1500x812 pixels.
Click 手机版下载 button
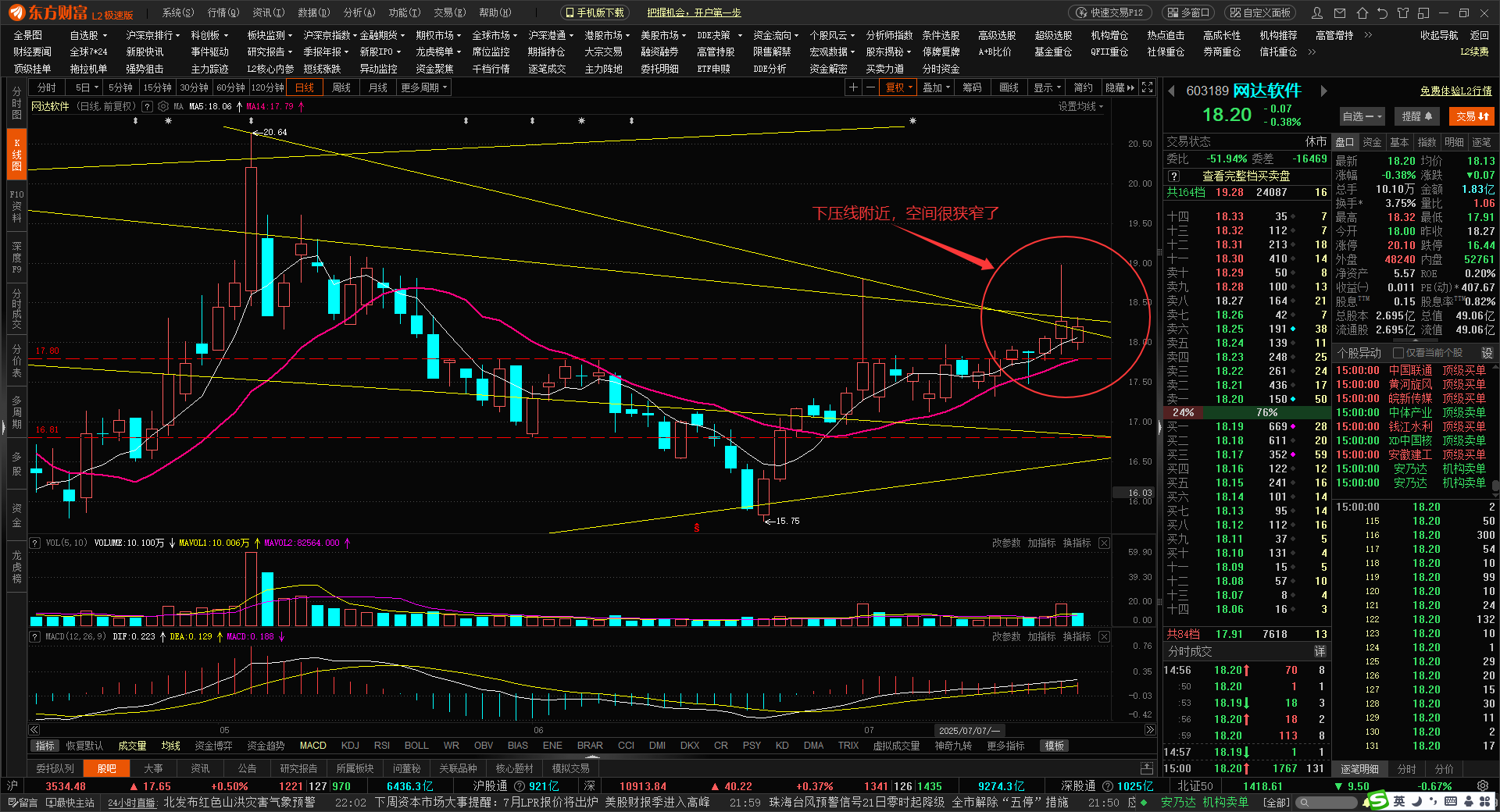[x=595, y=12]
